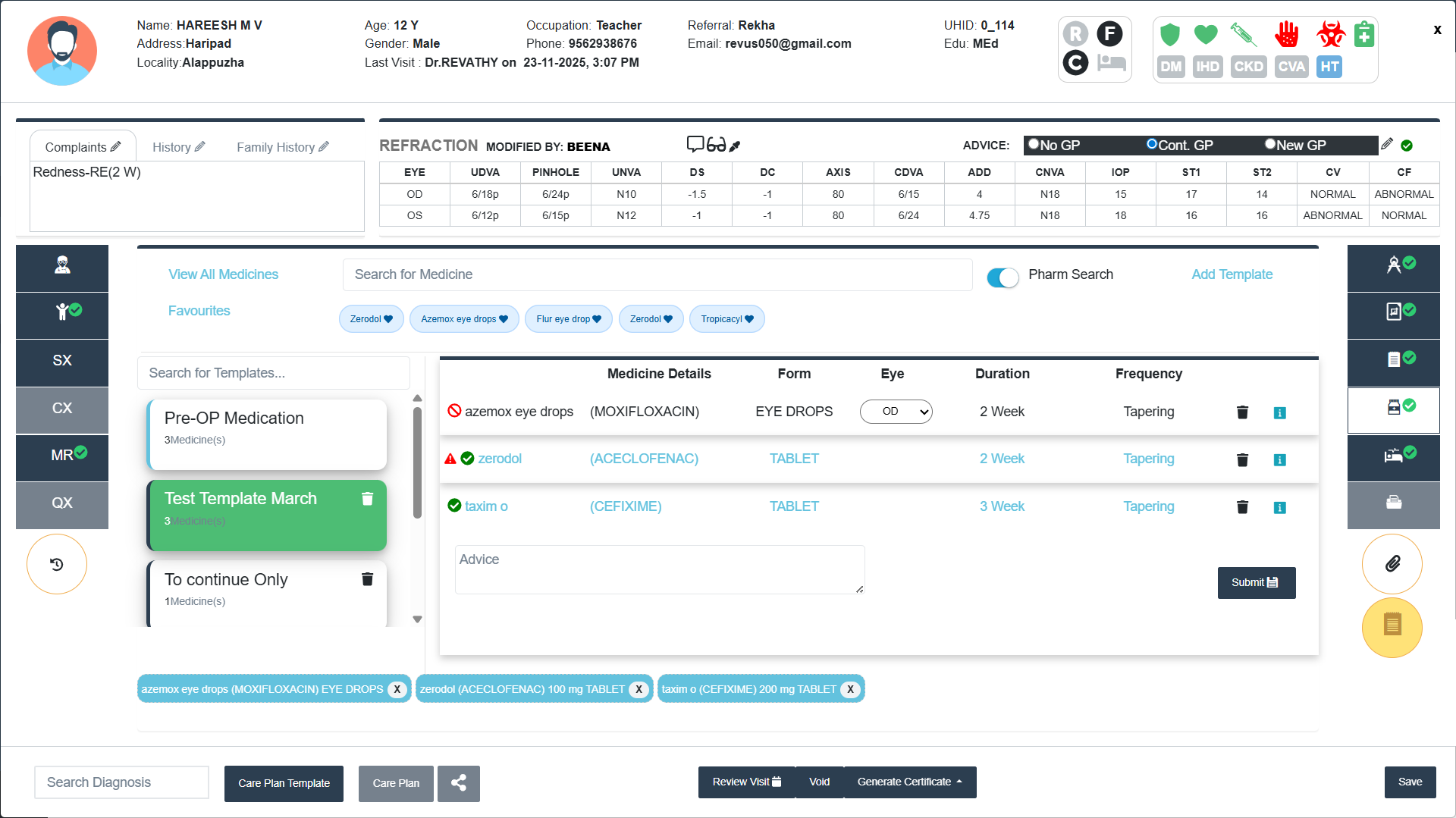Open the SX sidebar section

62,361
